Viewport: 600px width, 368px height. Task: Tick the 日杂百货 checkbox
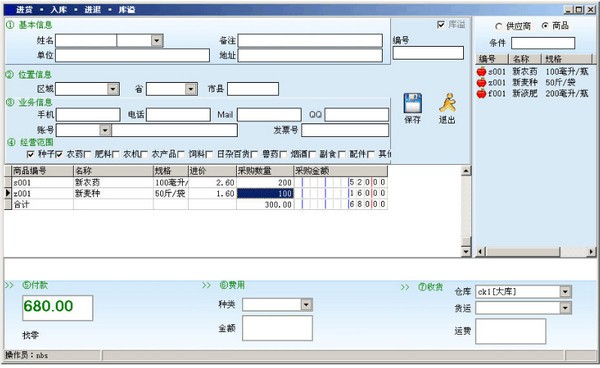(x=209, y=154)
